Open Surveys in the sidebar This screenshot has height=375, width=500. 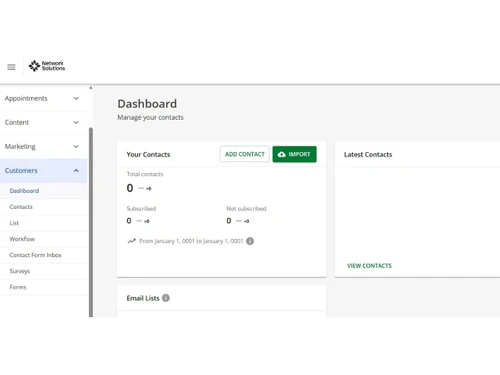coord(43,271)
